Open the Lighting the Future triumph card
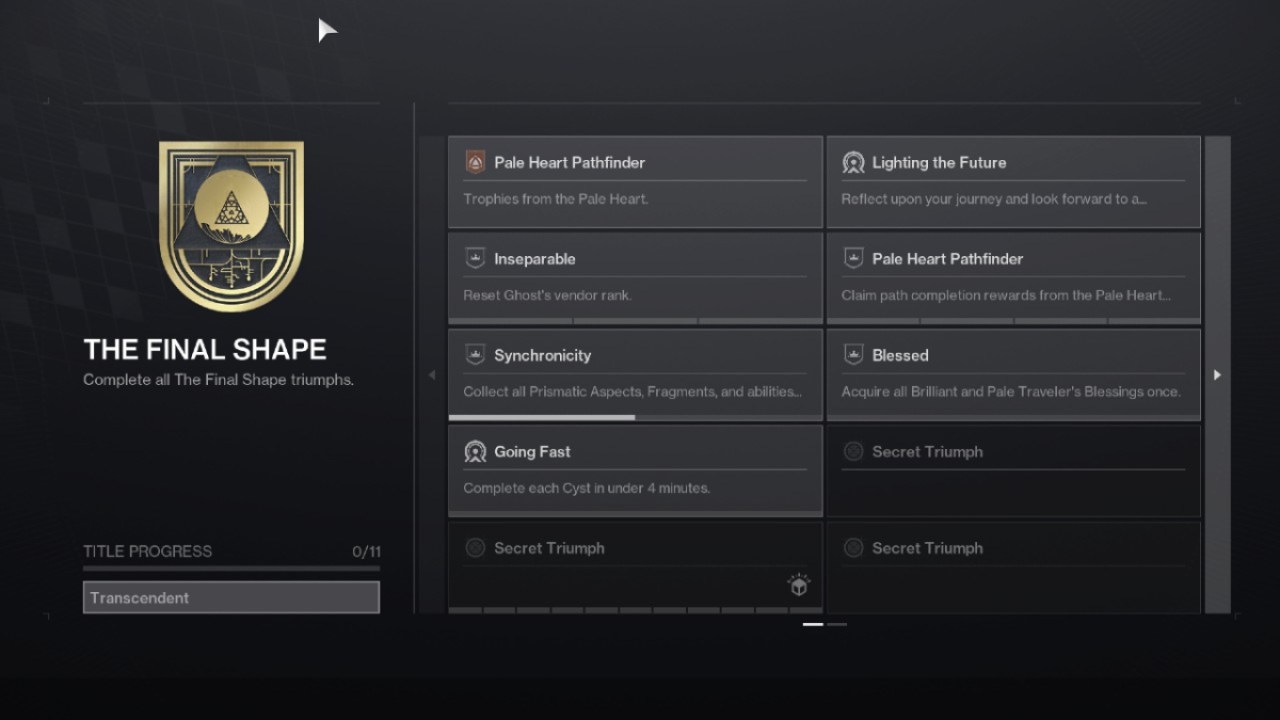Screen dimensions: 1280x720 1013,182
